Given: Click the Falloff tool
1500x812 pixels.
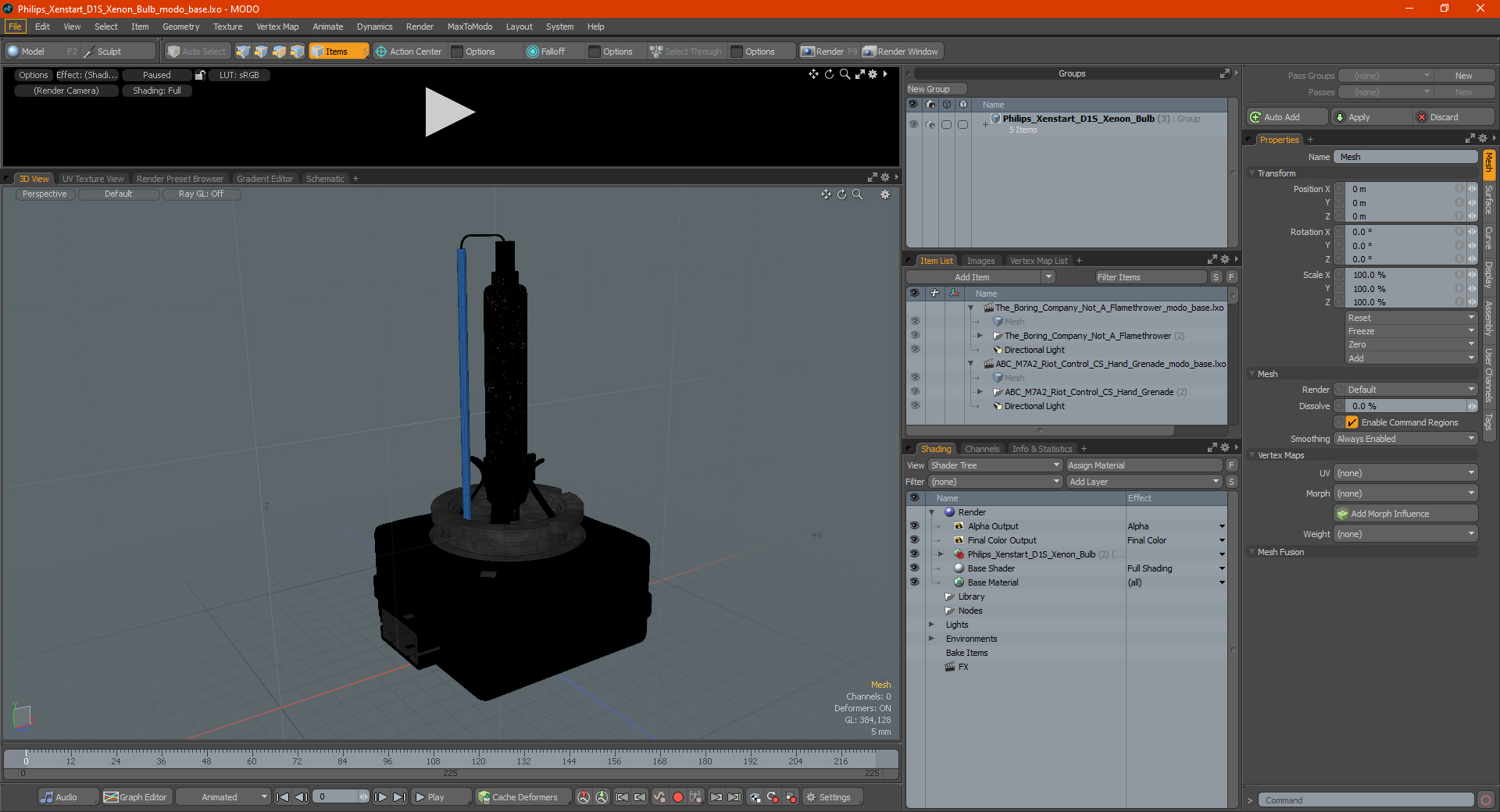Looking at the screenshot, I should click(546, 52).
